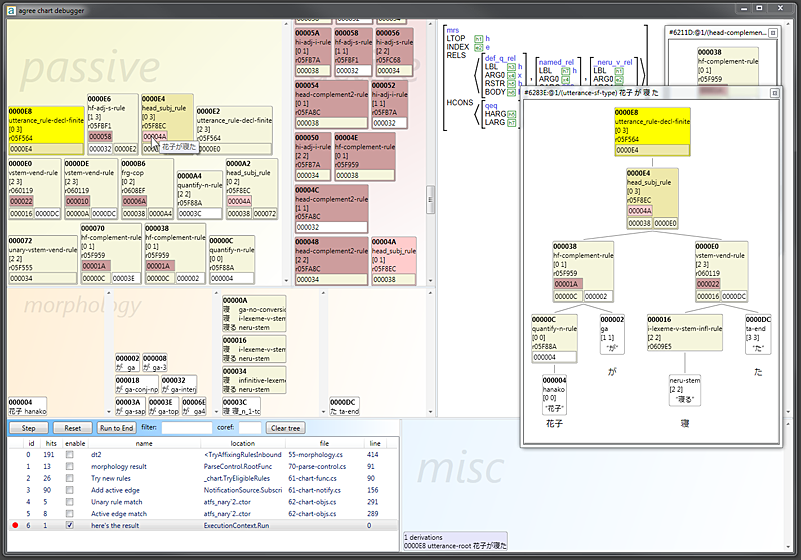Screen dimensions: 801x560
Task: Click neru-stem leaf in tree window
Action: (685, 390)
